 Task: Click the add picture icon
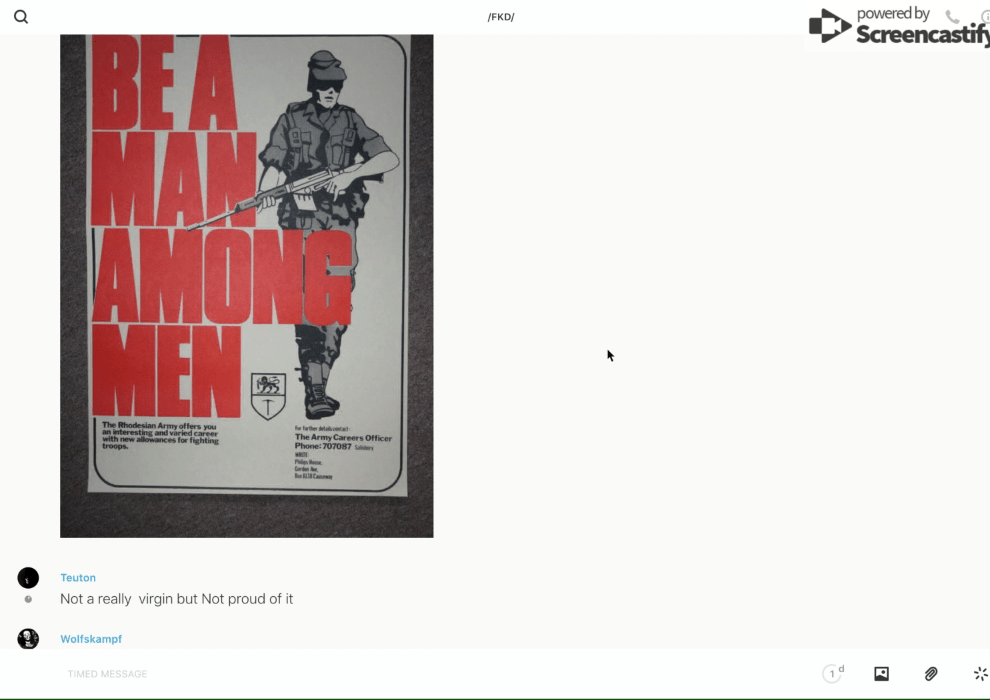click(x=881, y=674)
